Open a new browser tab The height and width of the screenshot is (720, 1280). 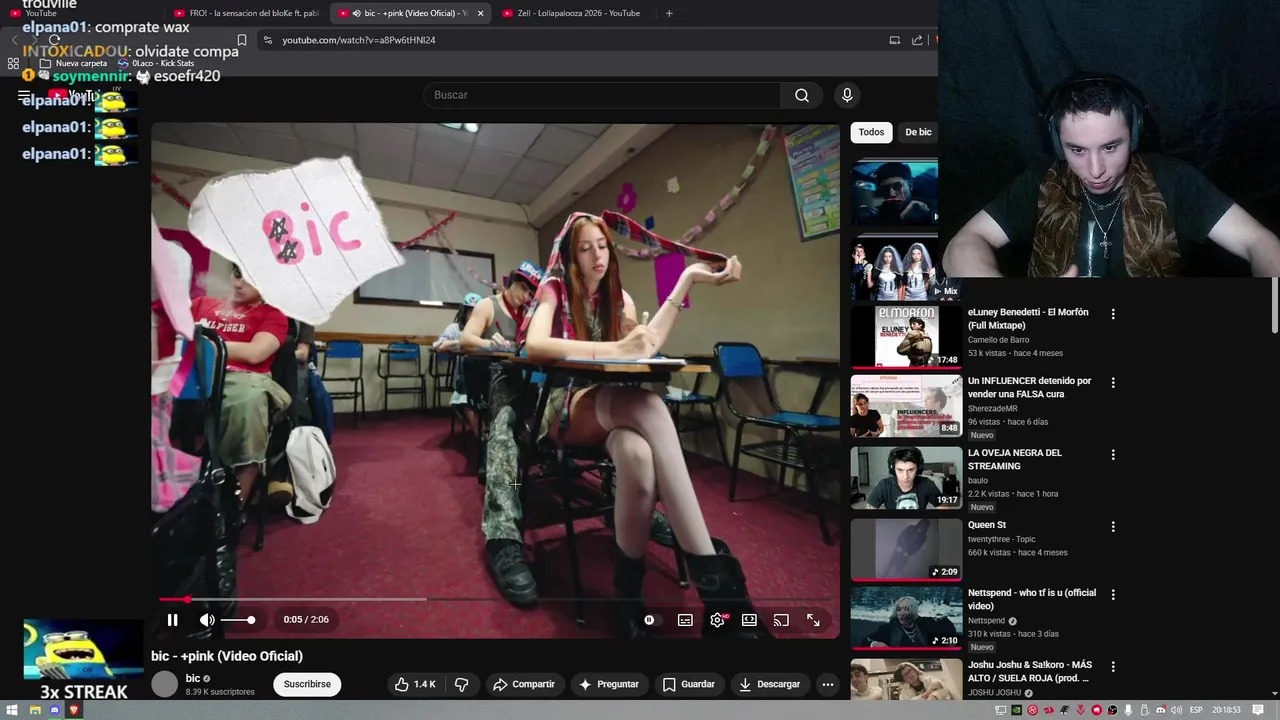pyautogui.click(x=669, y=13)
